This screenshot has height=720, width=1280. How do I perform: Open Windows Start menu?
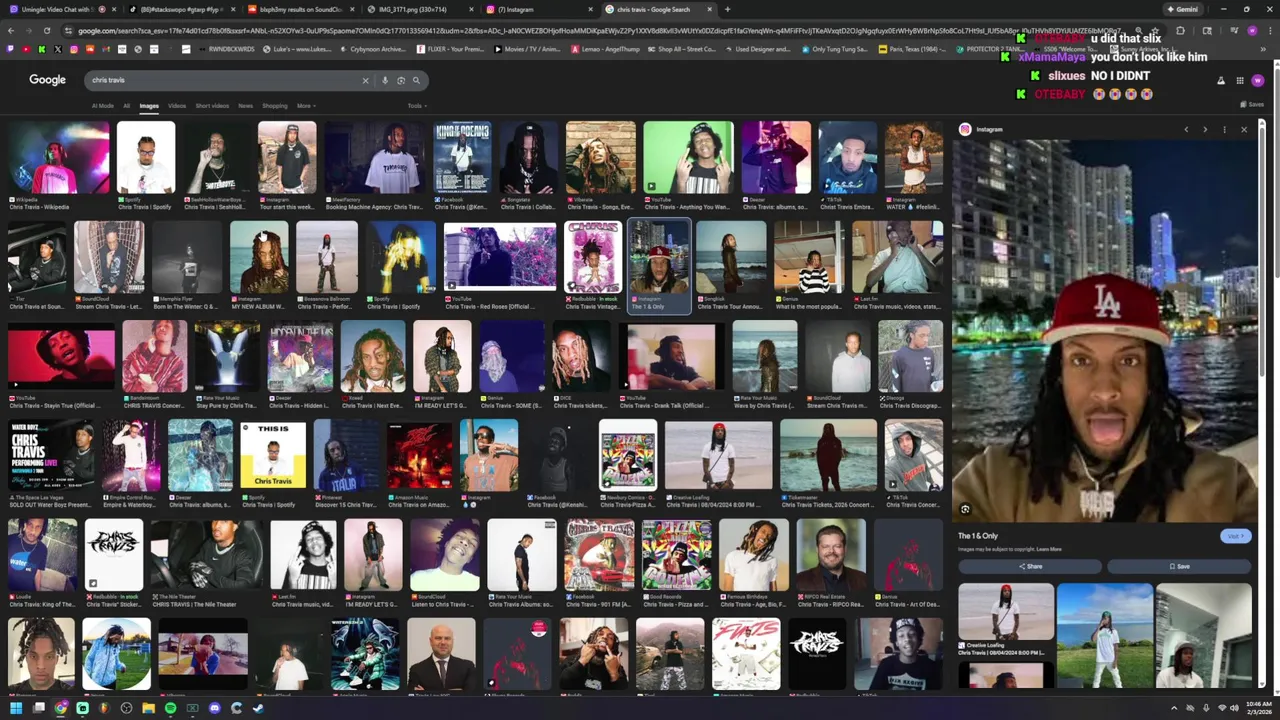pyautogui.click(x=16, y=708)
